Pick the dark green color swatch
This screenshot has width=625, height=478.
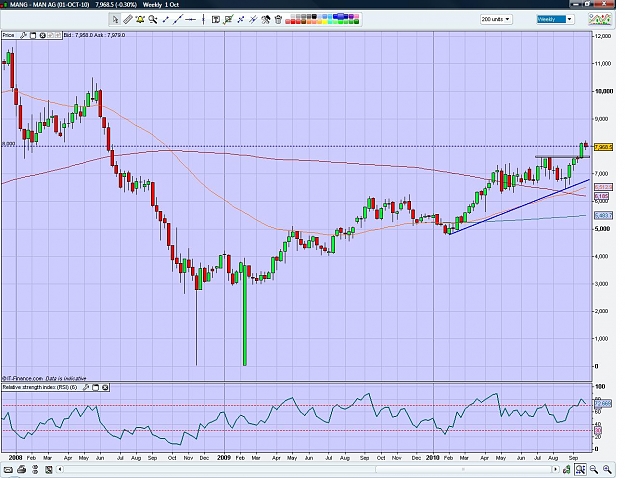click(356, 22)
